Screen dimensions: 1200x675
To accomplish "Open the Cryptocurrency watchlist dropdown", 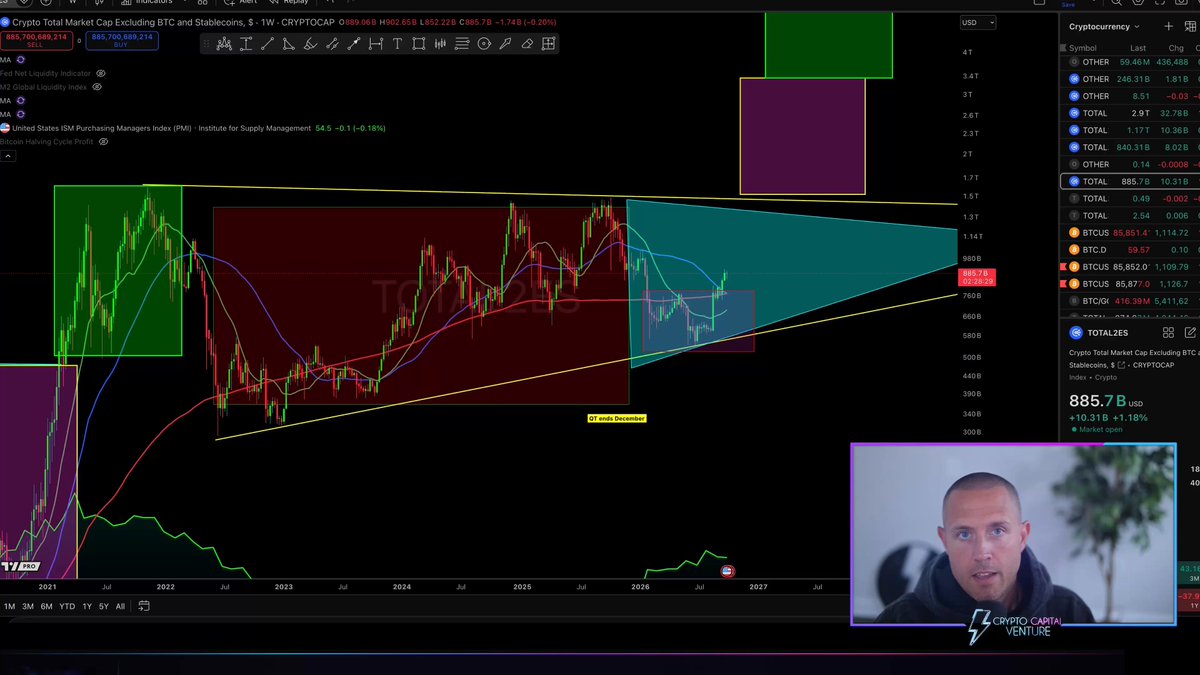I will (x=1104, y=26).
